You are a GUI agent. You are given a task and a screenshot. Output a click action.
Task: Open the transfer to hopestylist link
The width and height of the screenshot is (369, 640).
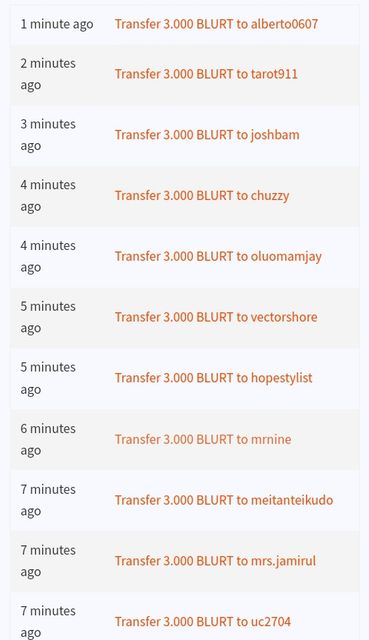213,378
